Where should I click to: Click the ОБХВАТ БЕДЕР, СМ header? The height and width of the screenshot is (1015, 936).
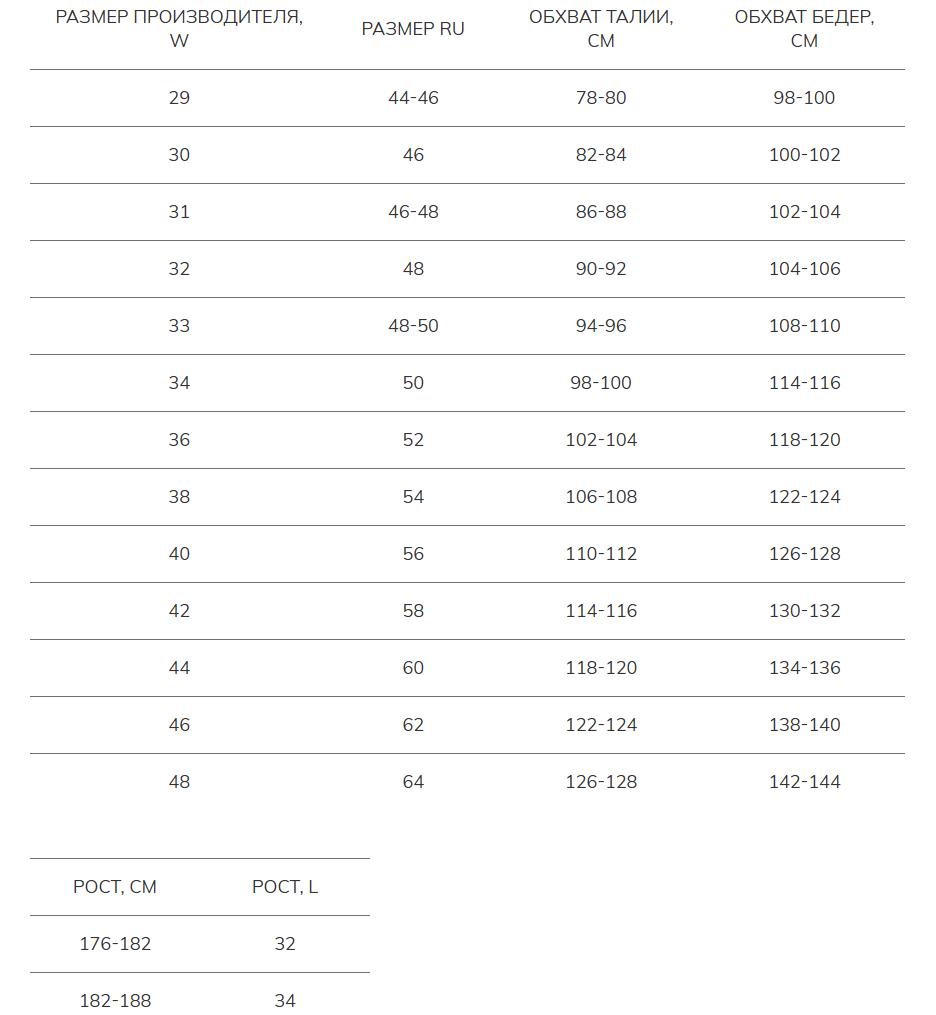(804, 28)
